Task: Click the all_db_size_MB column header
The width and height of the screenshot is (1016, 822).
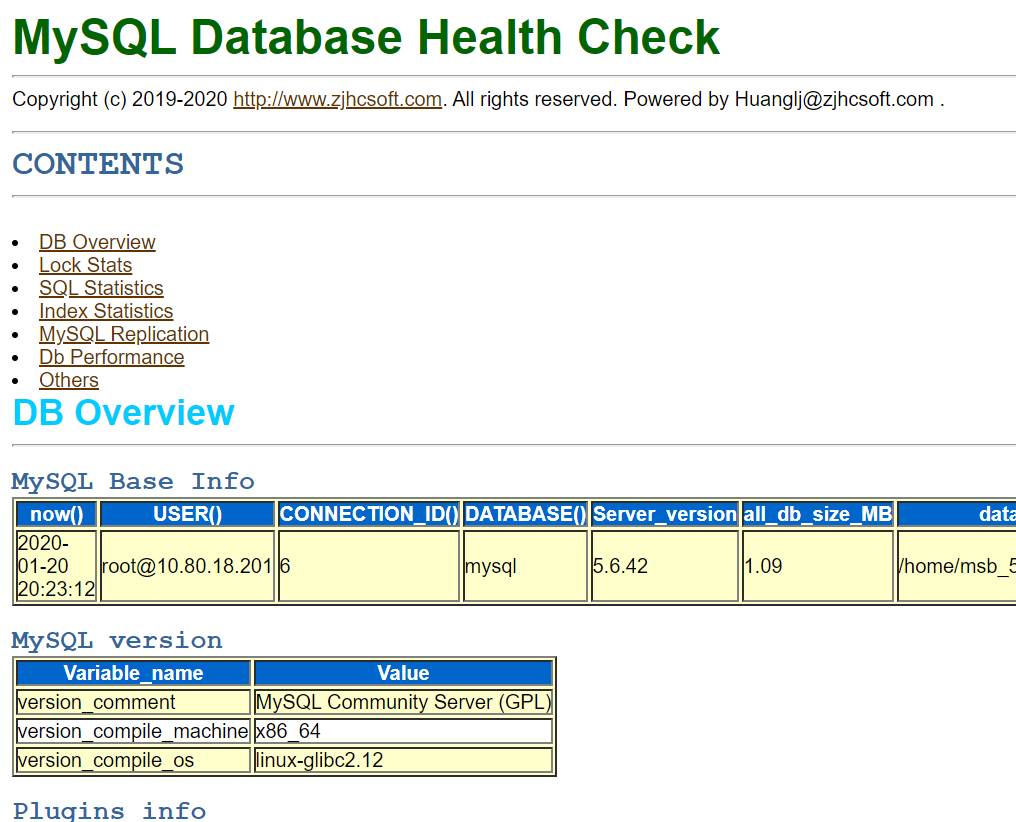Action: pos(818,514)
